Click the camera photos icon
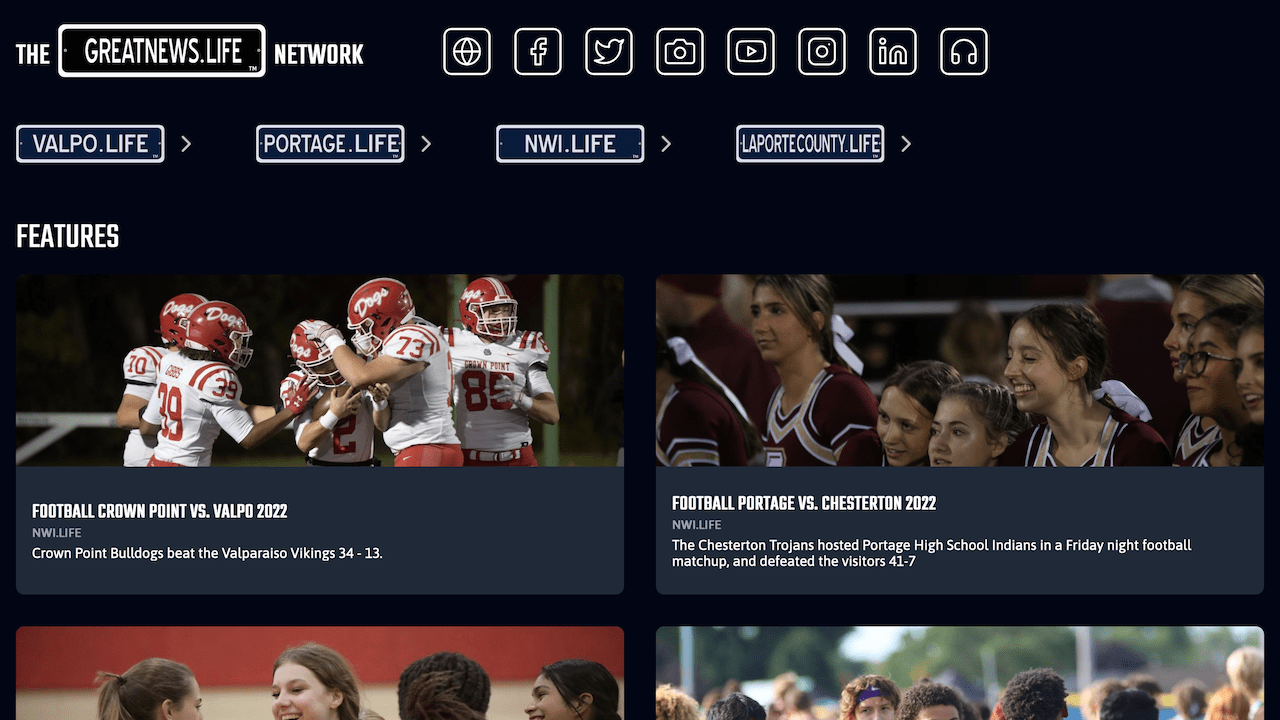The image size is (1280, 720). 680,52
